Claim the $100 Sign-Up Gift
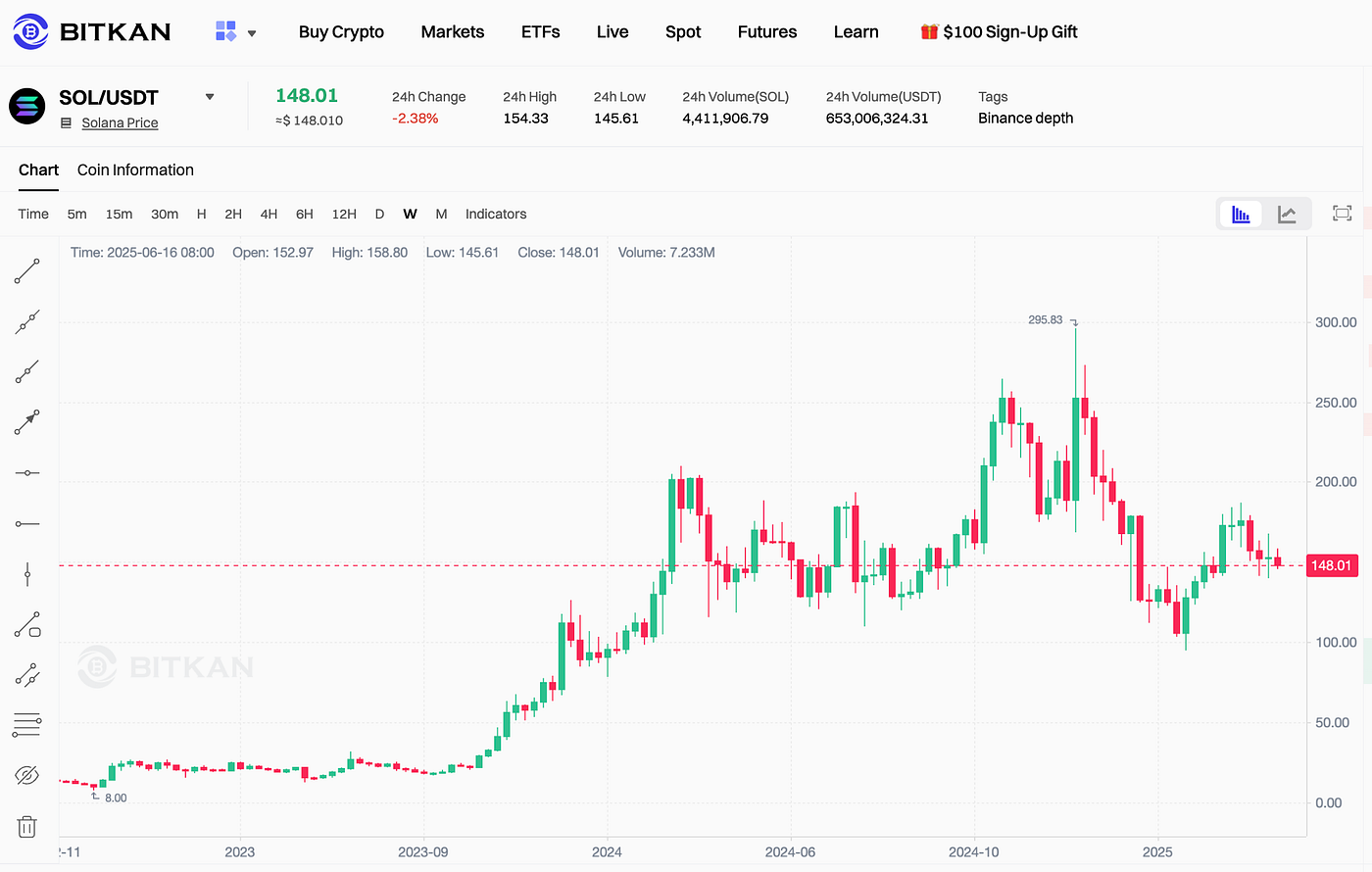1372x872 pixels. pos(999,31)
